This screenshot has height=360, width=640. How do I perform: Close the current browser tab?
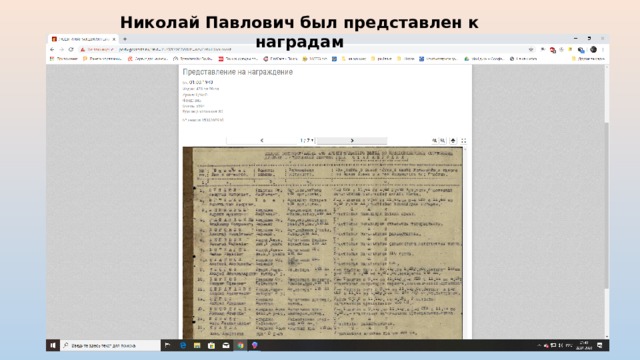point(114,39)
